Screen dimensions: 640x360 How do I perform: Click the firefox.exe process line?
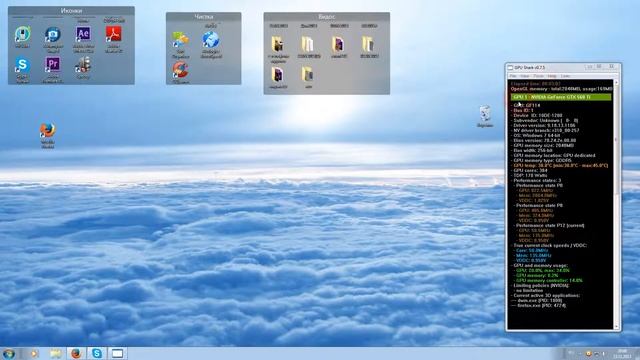click(x=538, y=305)
